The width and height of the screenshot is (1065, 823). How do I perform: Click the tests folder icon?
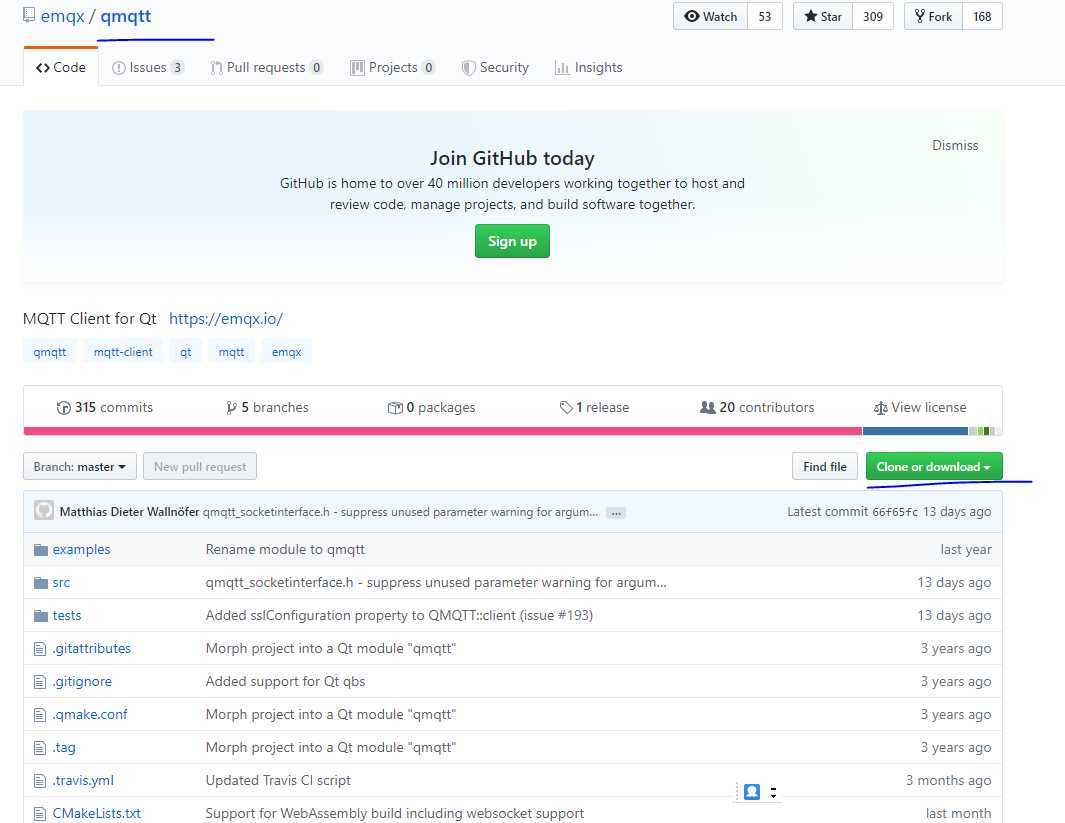(x=41, y=615)
